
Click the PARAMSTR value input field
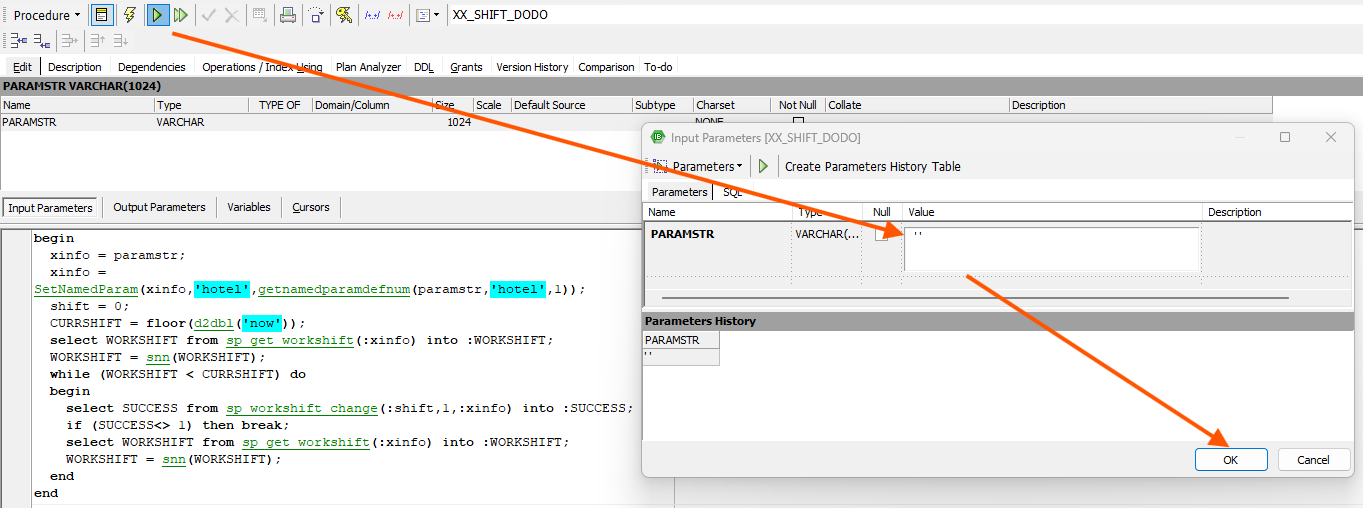pyautogui.click(x=1050, y=248)
